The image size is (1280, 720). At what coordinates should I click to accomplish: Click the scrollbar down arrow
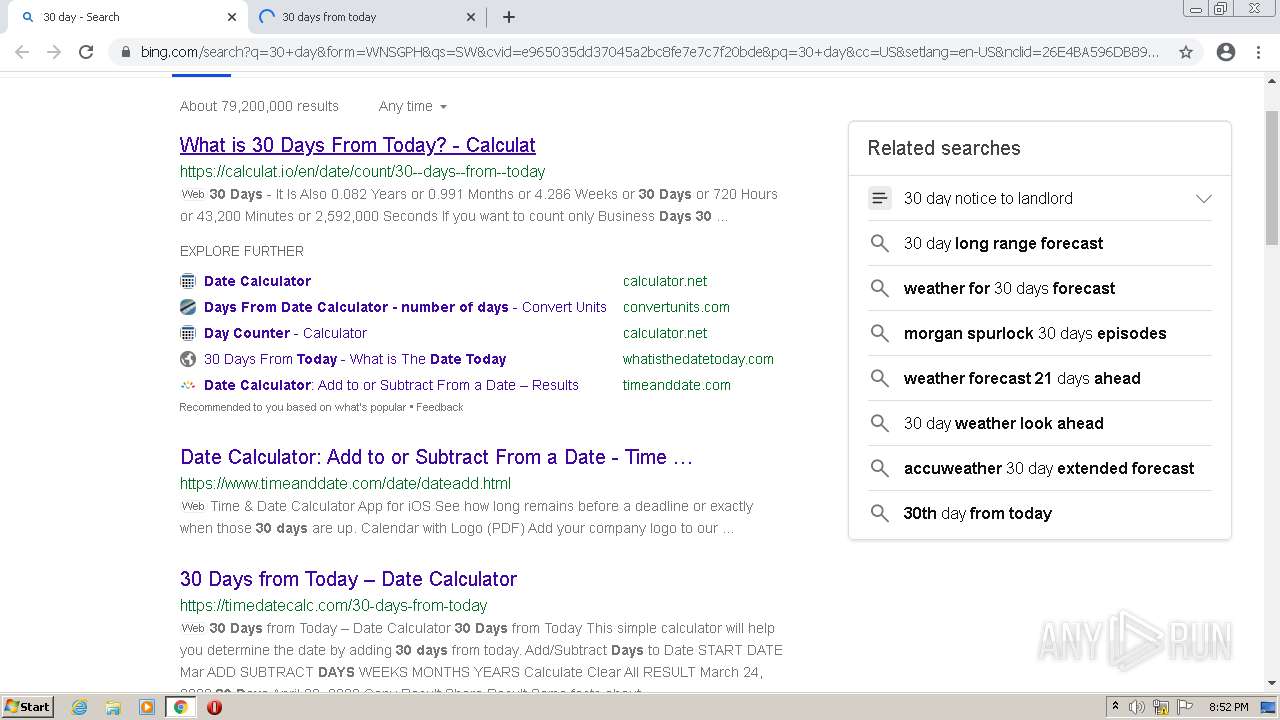pos(1272,684)
